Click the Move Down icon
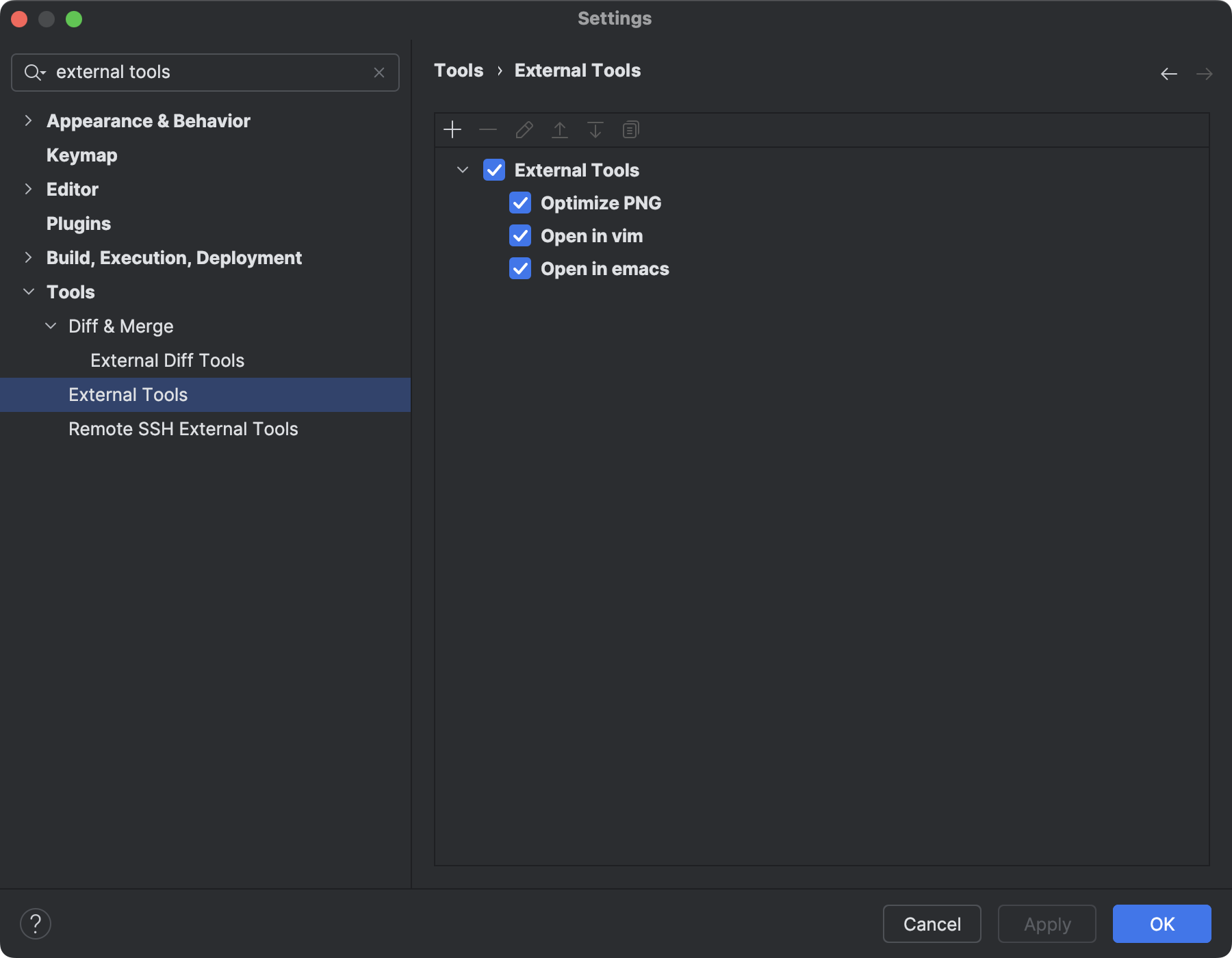 595,129
